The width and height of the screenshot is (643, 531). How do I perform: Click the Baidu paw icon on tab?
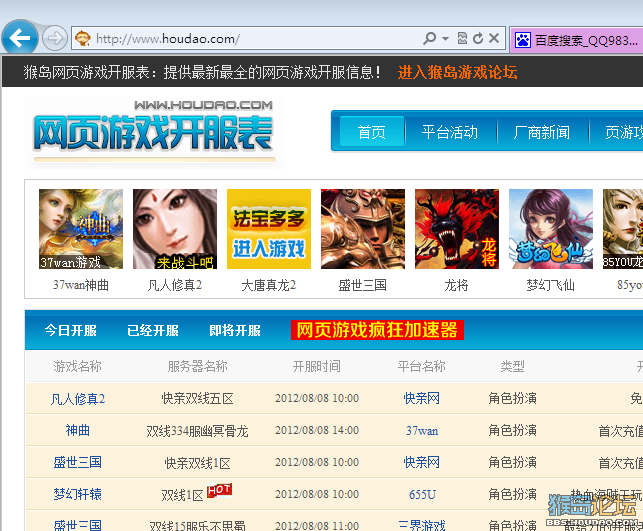point(522,40)
